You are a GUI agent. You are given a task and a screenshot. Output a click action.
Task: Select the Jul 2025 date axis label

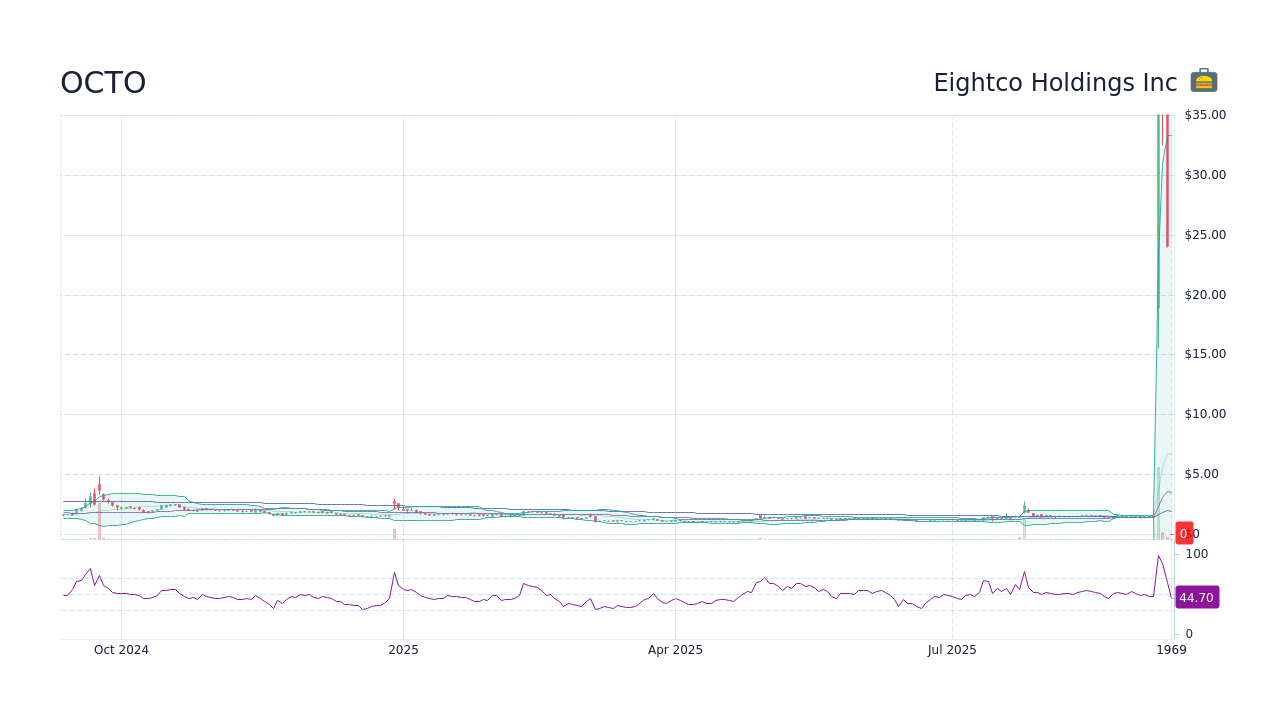tap(951, 649)
